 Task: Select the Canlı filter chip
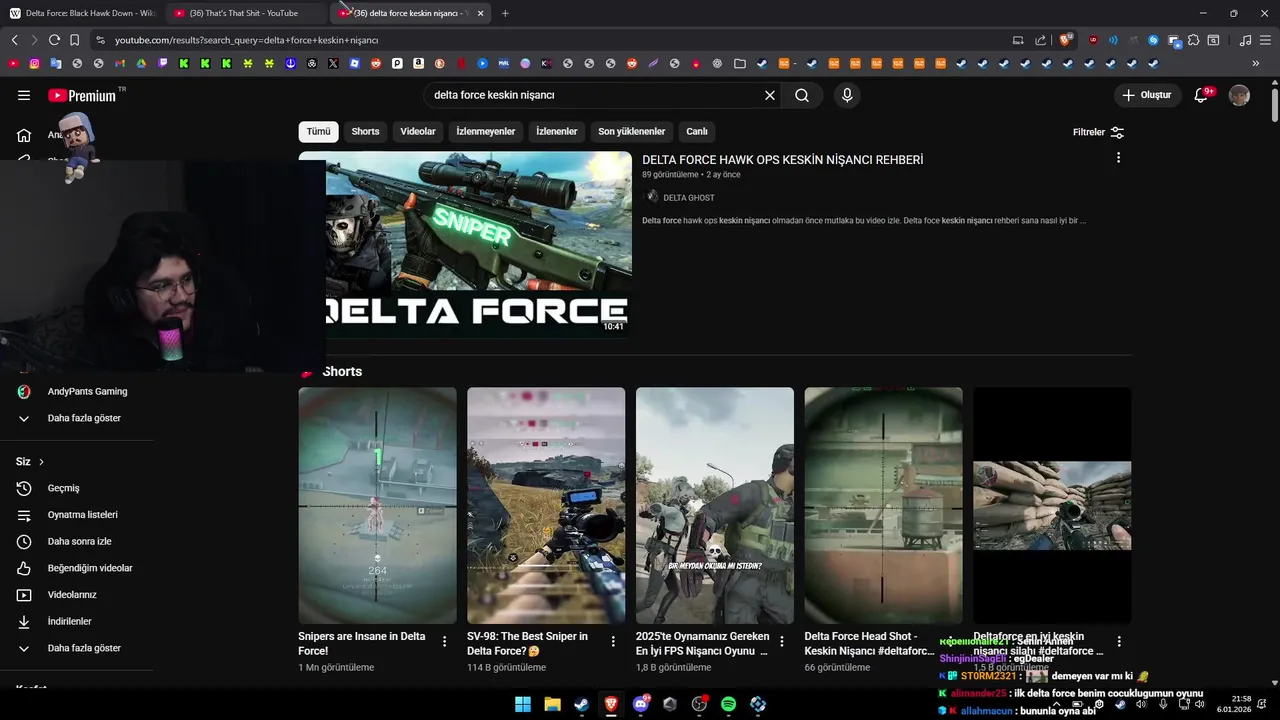coord(697,131)
